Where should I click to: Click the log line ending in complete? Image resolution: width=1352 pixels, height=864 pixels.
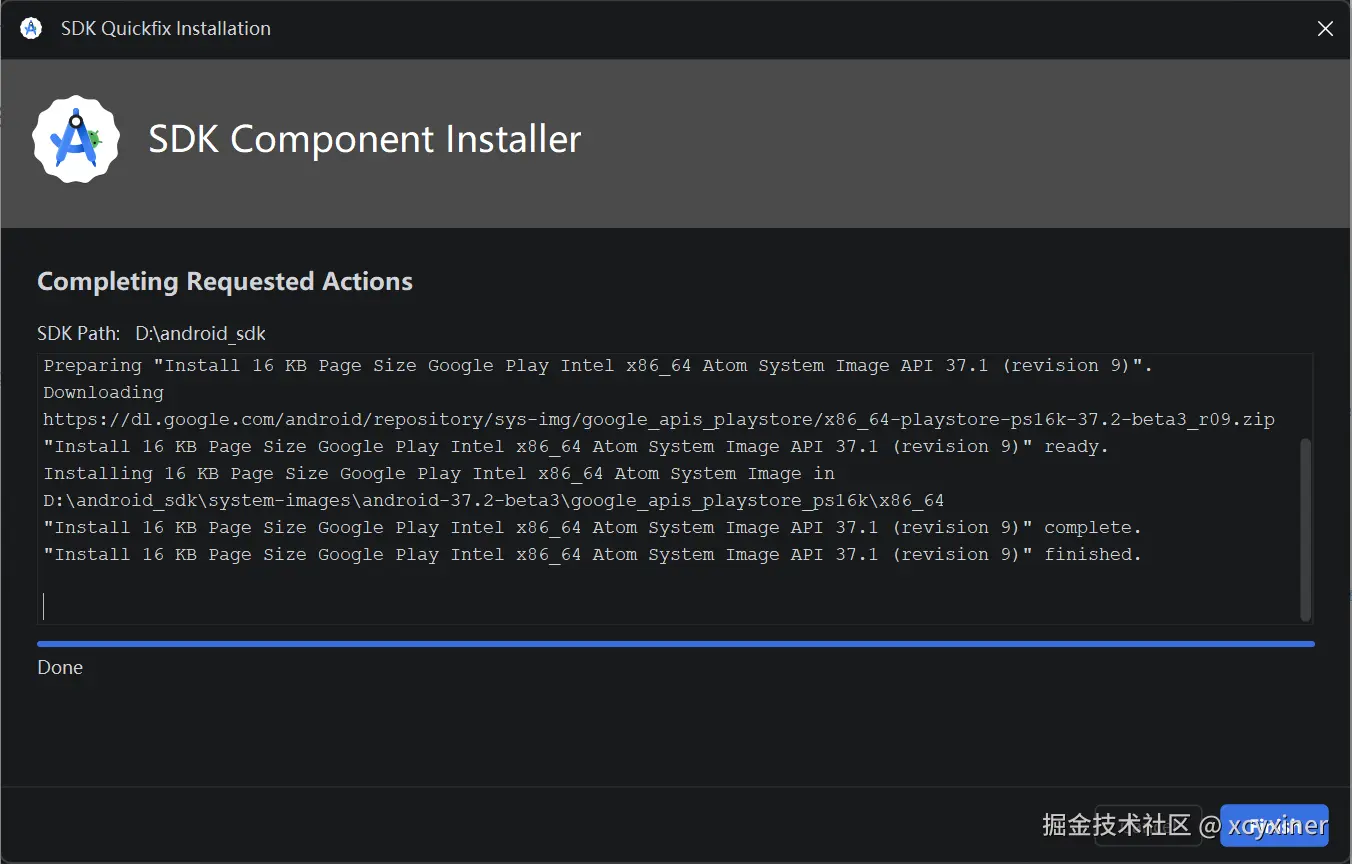pos(592,528)
